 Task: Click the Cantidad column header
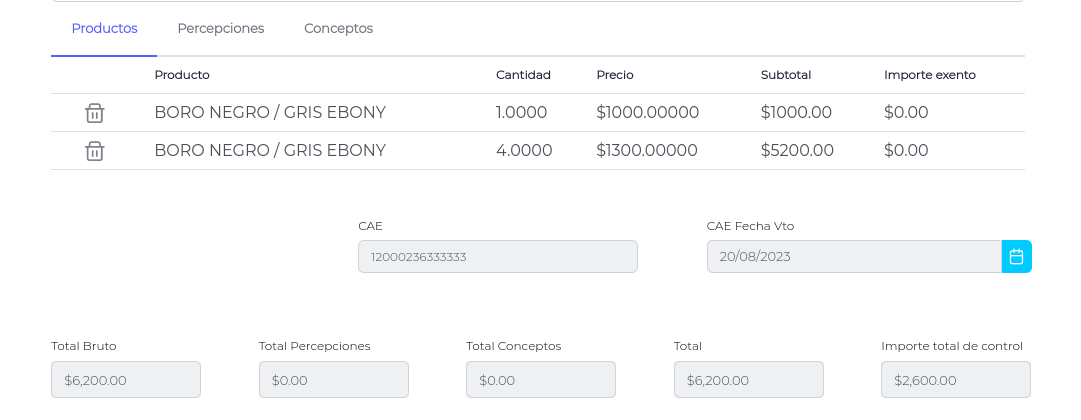pos(523,75)
